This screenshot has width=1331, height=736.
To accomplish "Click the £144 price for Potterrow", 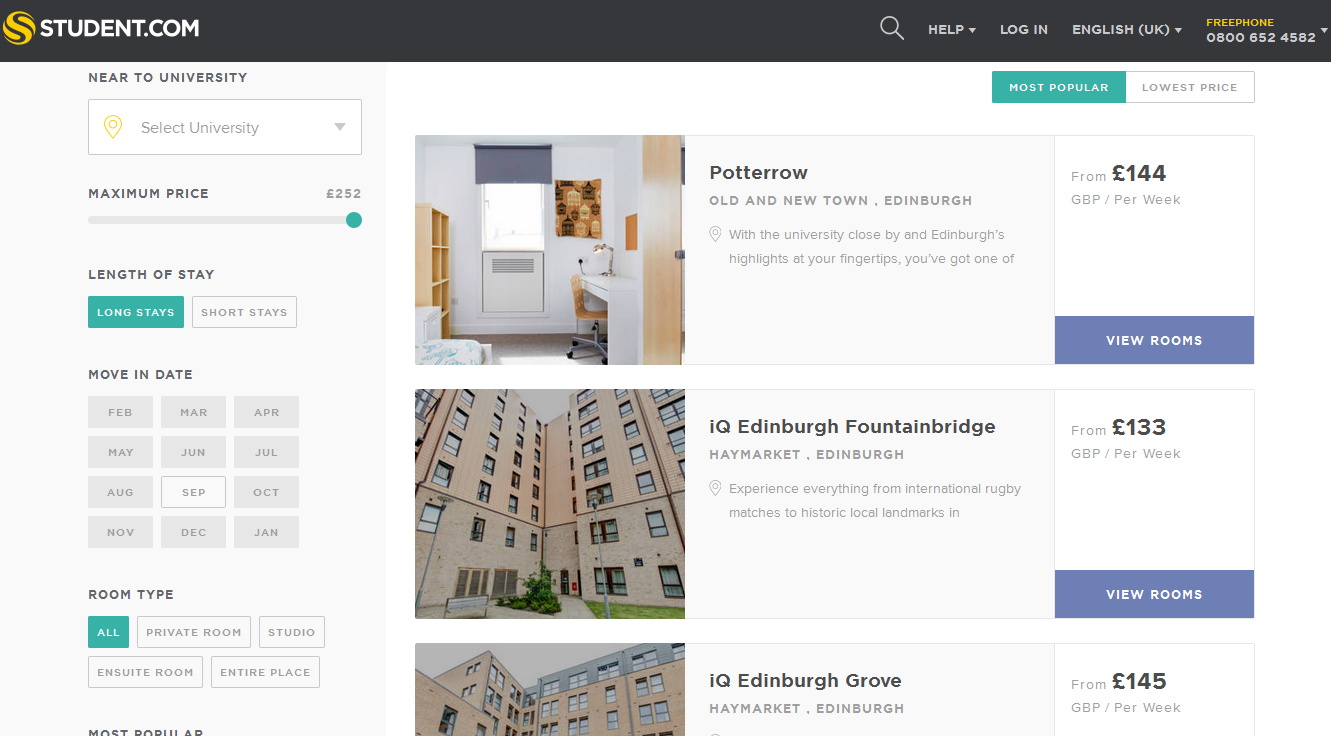I will 1139,173.
